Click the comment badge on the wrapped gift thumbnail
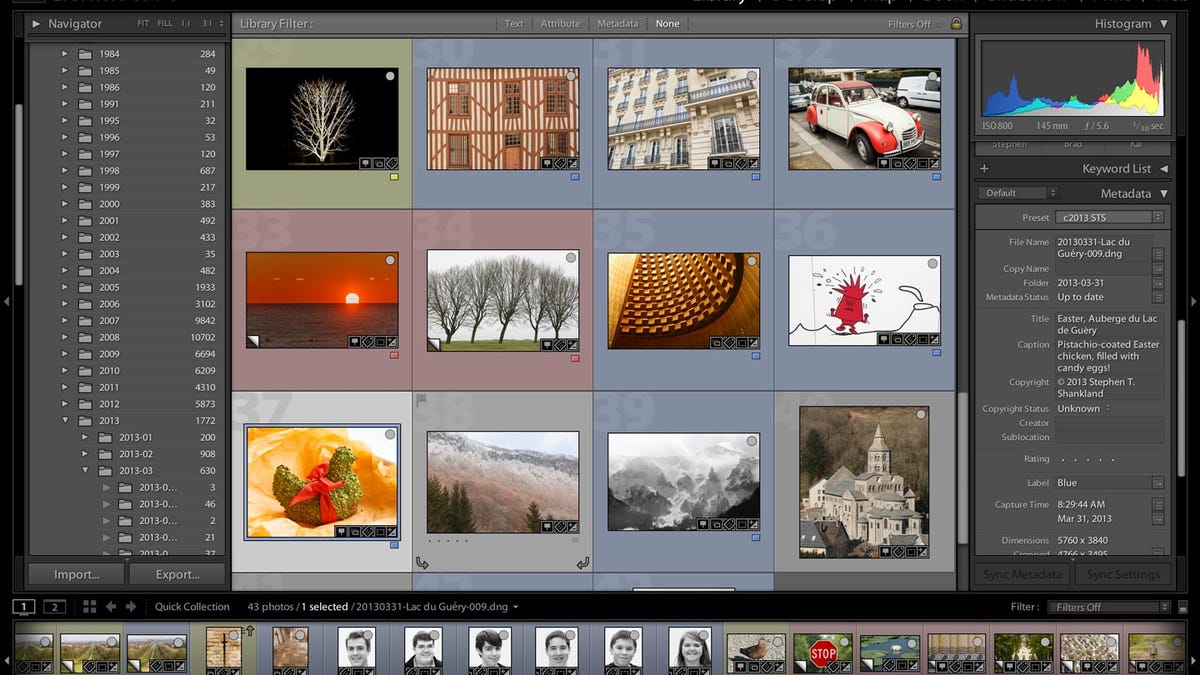This screenshot has width=1200, height=675. (x=342, y=530)
